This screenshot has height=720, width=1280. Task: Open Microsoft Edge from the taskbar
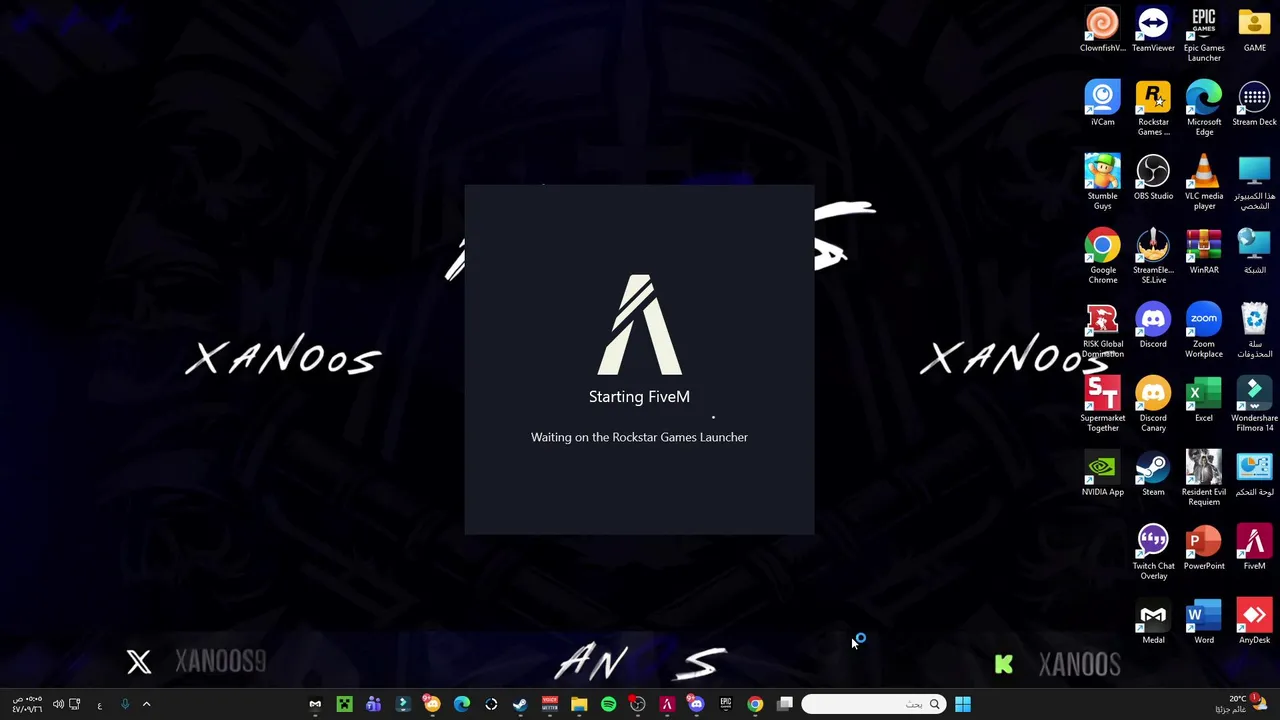[x=462, y=704]
